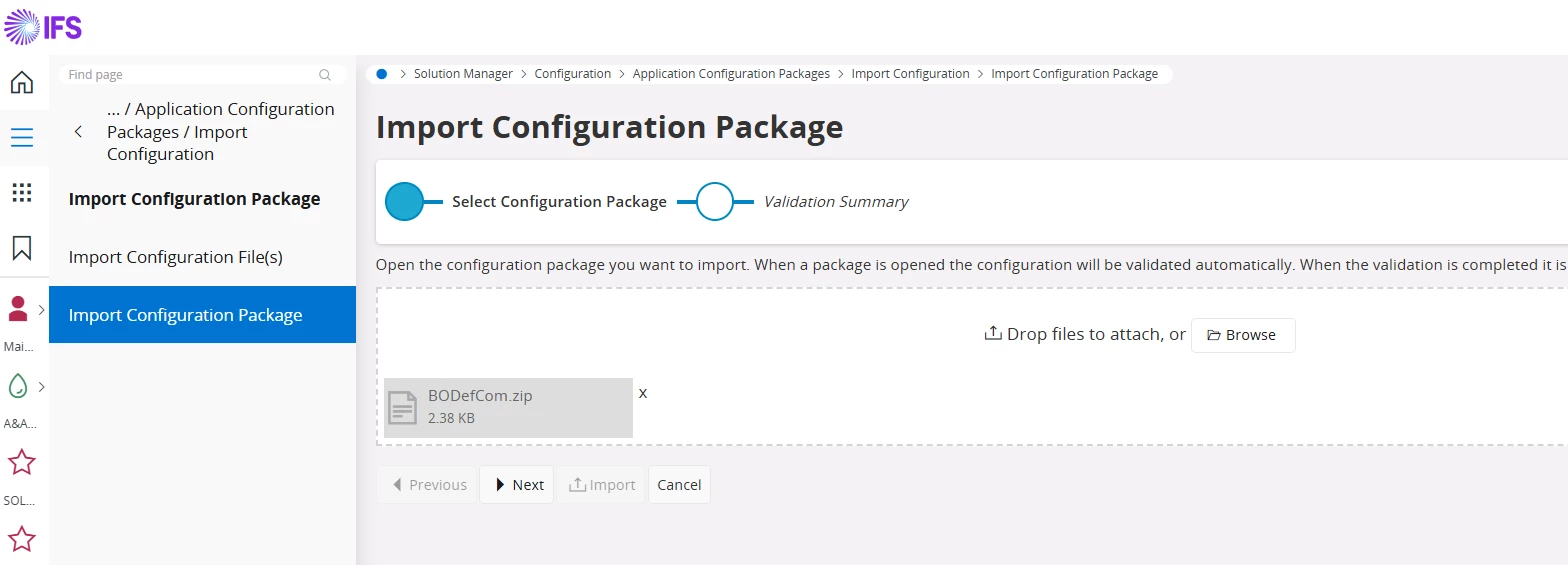The image size is (1568, 565).
Task: Go to the Home icon
Action: [22, 82]
